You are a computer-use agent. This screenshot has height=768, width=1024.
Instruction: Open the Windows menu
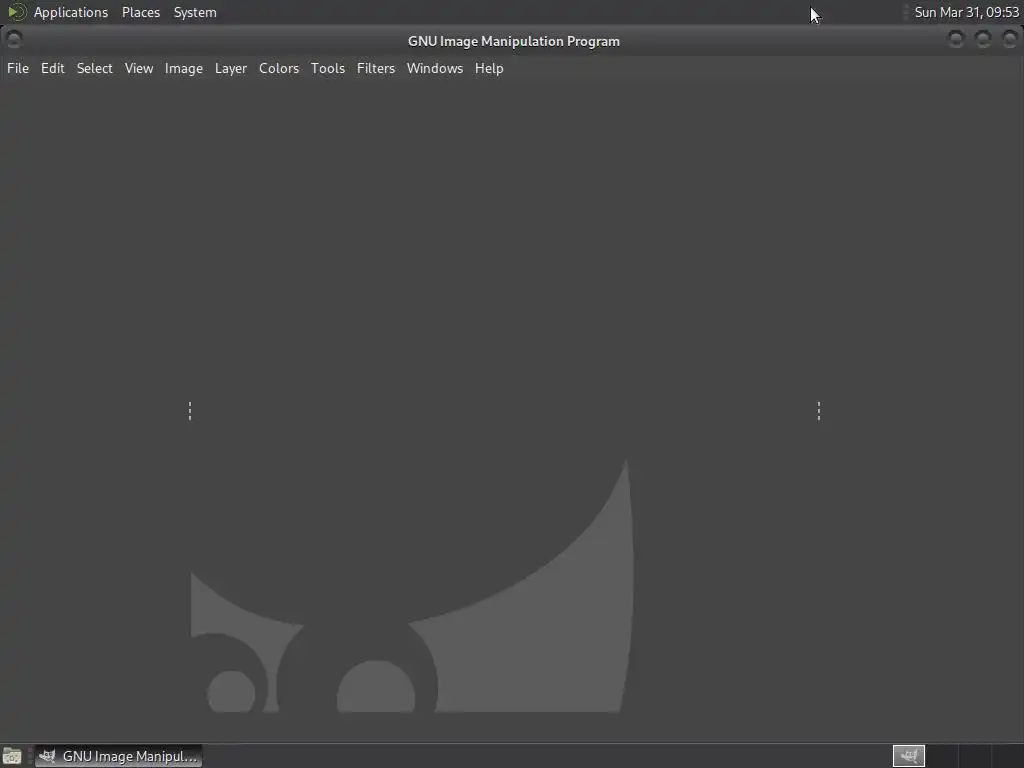434,69
